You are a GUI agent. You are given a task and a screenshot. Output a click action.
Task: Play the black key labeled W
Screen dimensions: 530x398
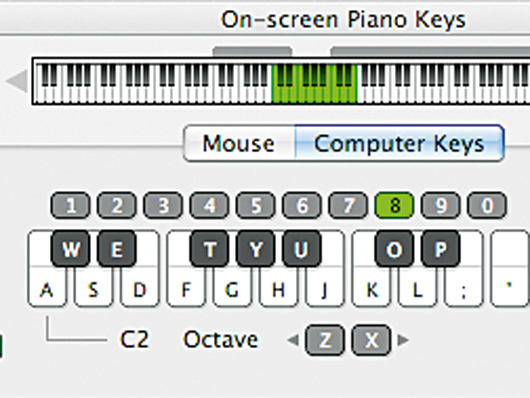[x=70, y=249]
